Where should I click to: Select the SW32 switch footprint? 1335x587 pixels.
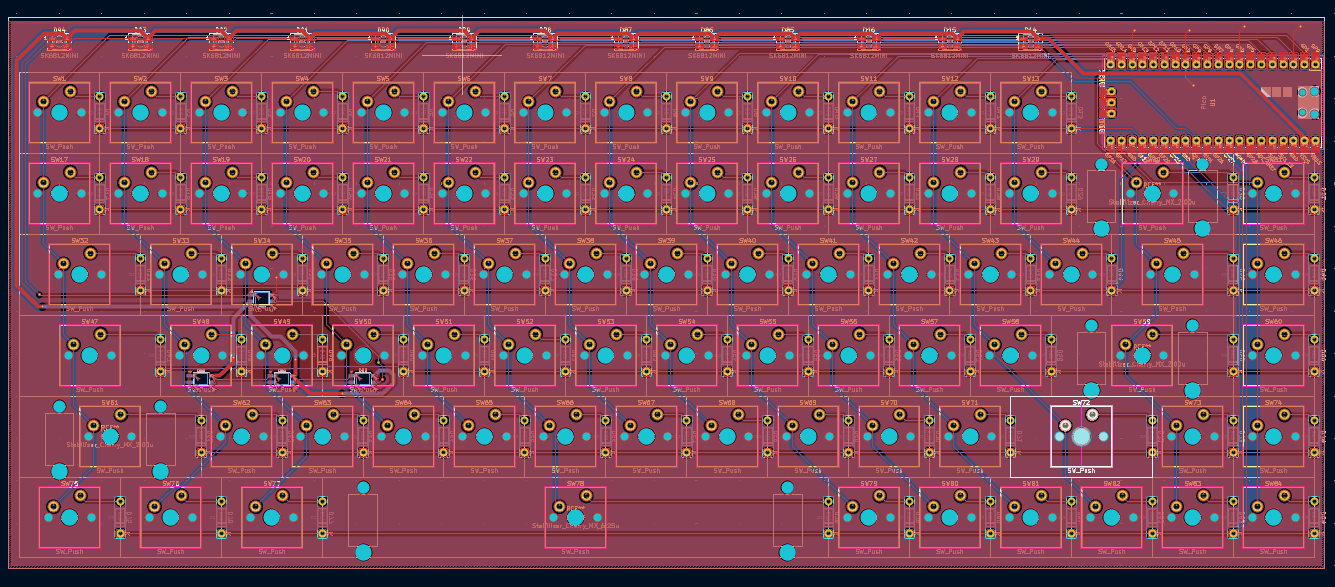80,274
